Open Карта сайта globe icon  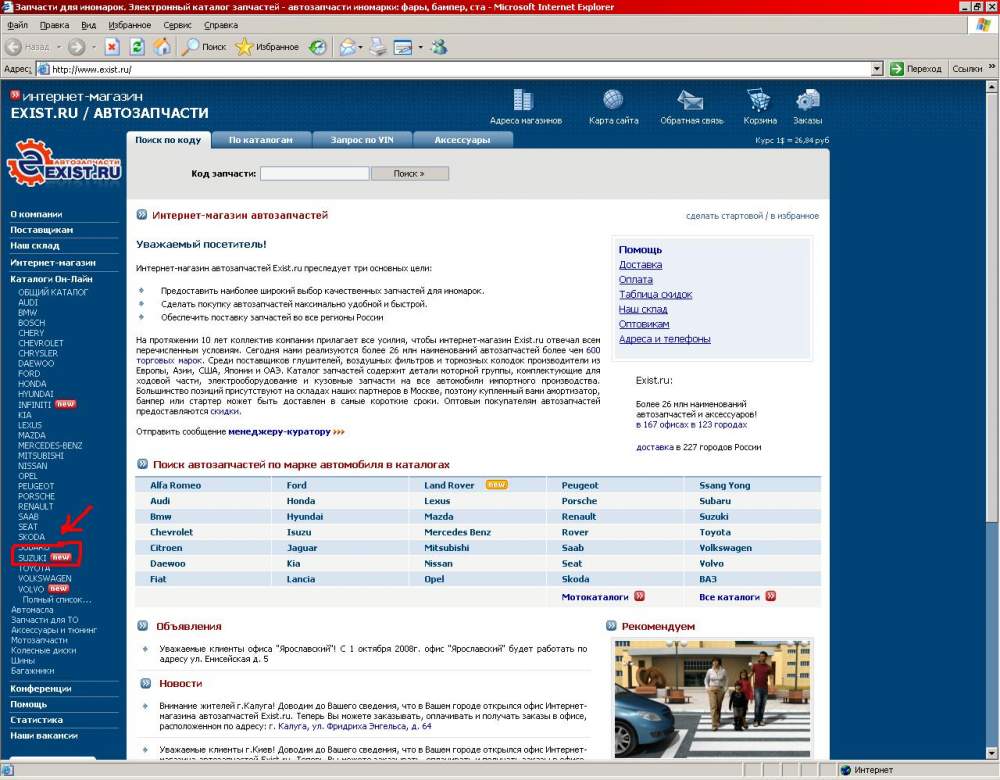[x=613, y=99]
